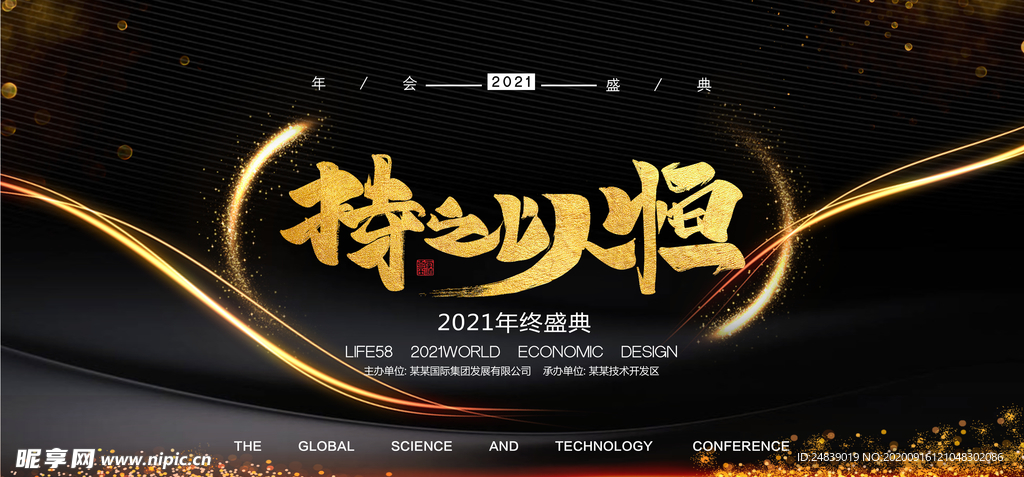Click the "承办单位: 某某技术开发区" line

(x=601, y=371)
